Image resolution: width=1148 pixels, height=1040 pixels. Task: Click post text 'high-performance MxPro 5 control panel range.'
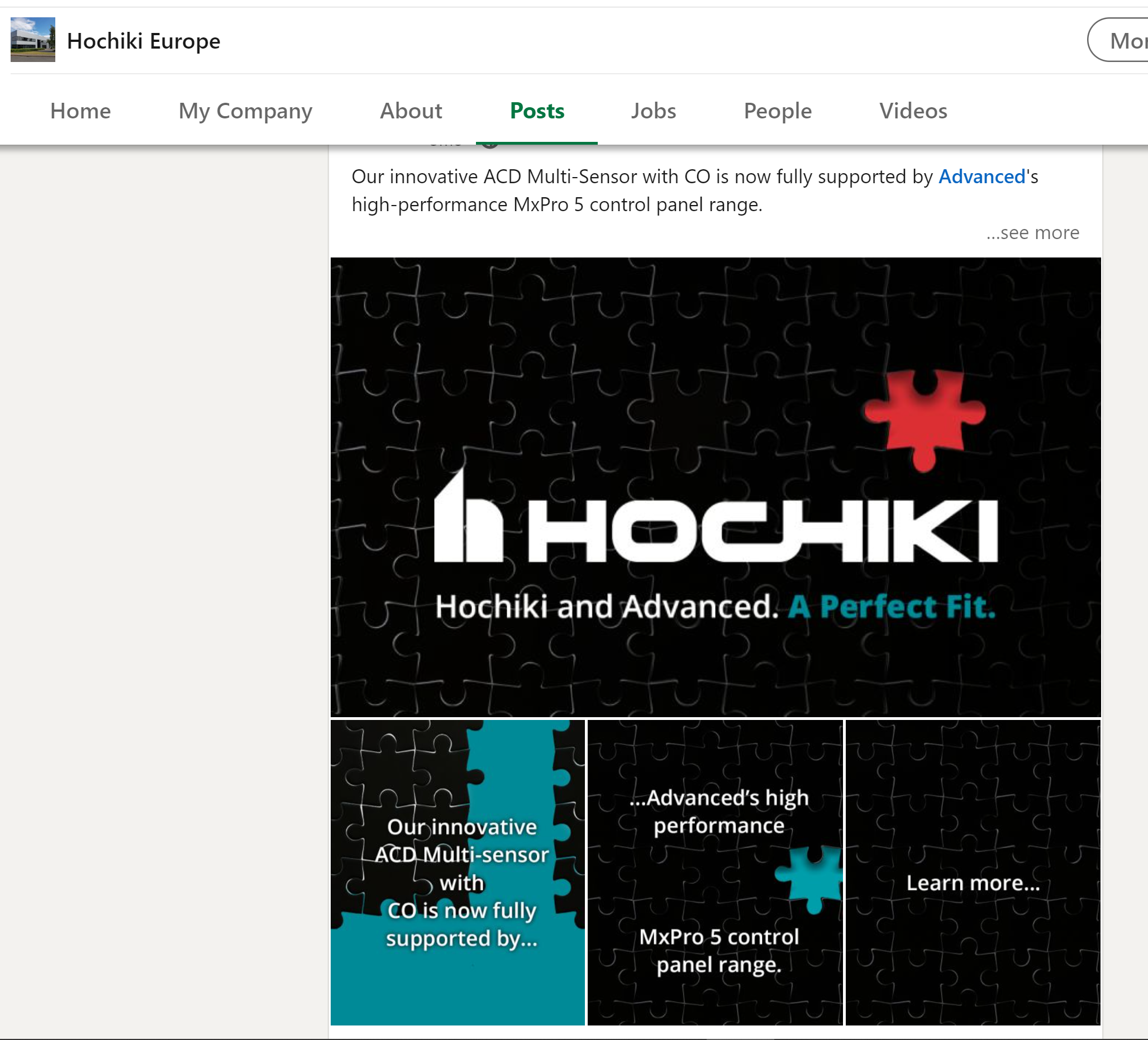[x=557, y=204]
